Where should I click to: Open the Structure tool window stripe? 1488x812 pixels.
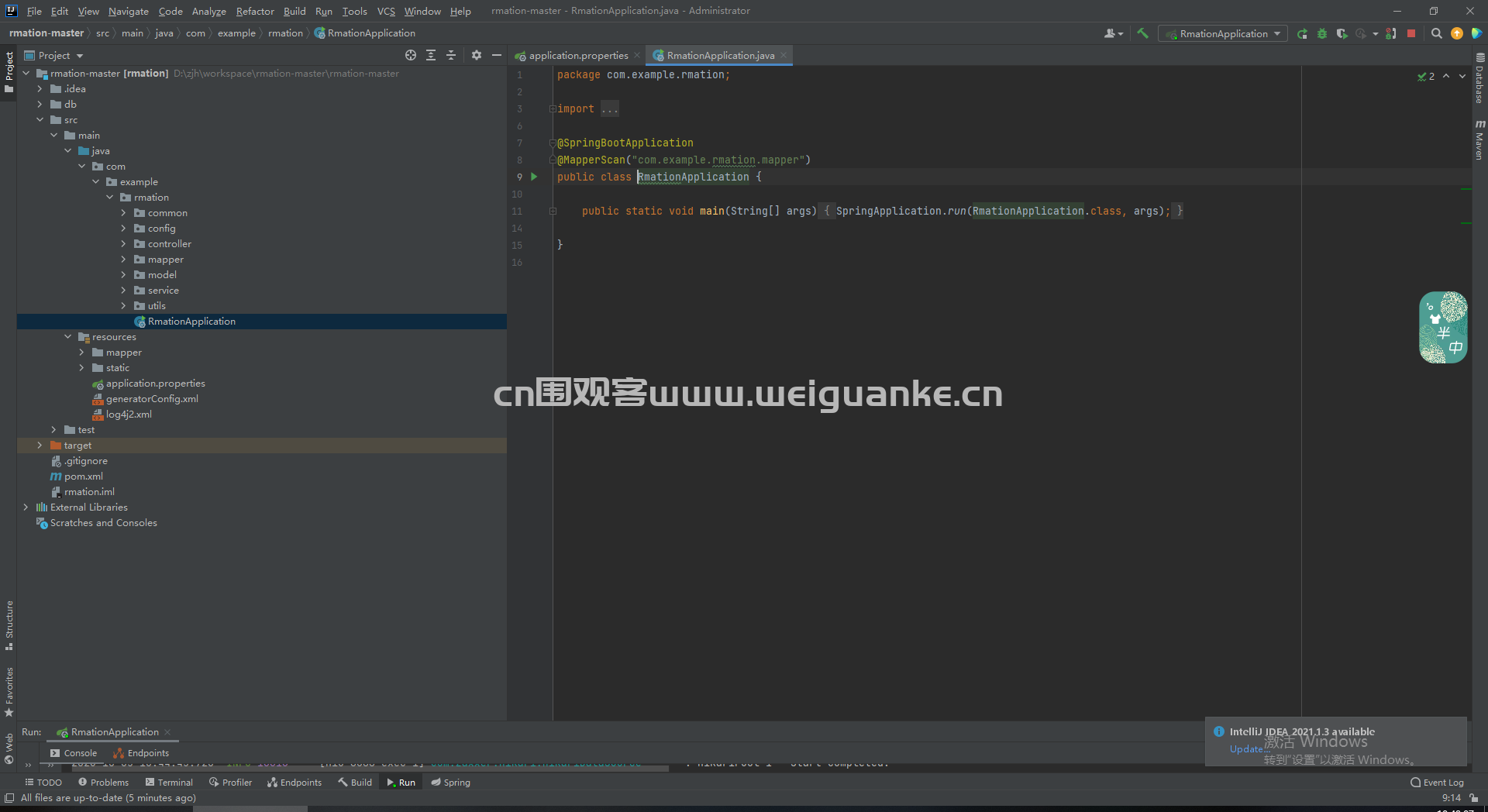(9, 624)
